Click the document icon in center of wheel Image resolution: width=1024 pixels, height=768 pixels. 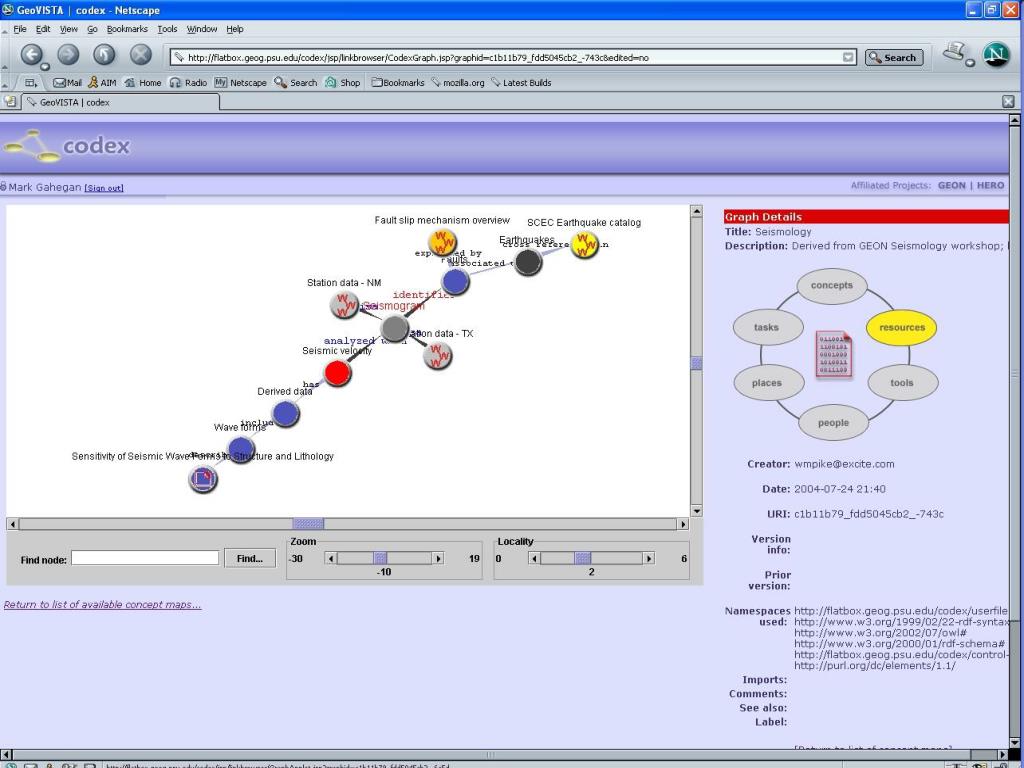pos(834,353)
